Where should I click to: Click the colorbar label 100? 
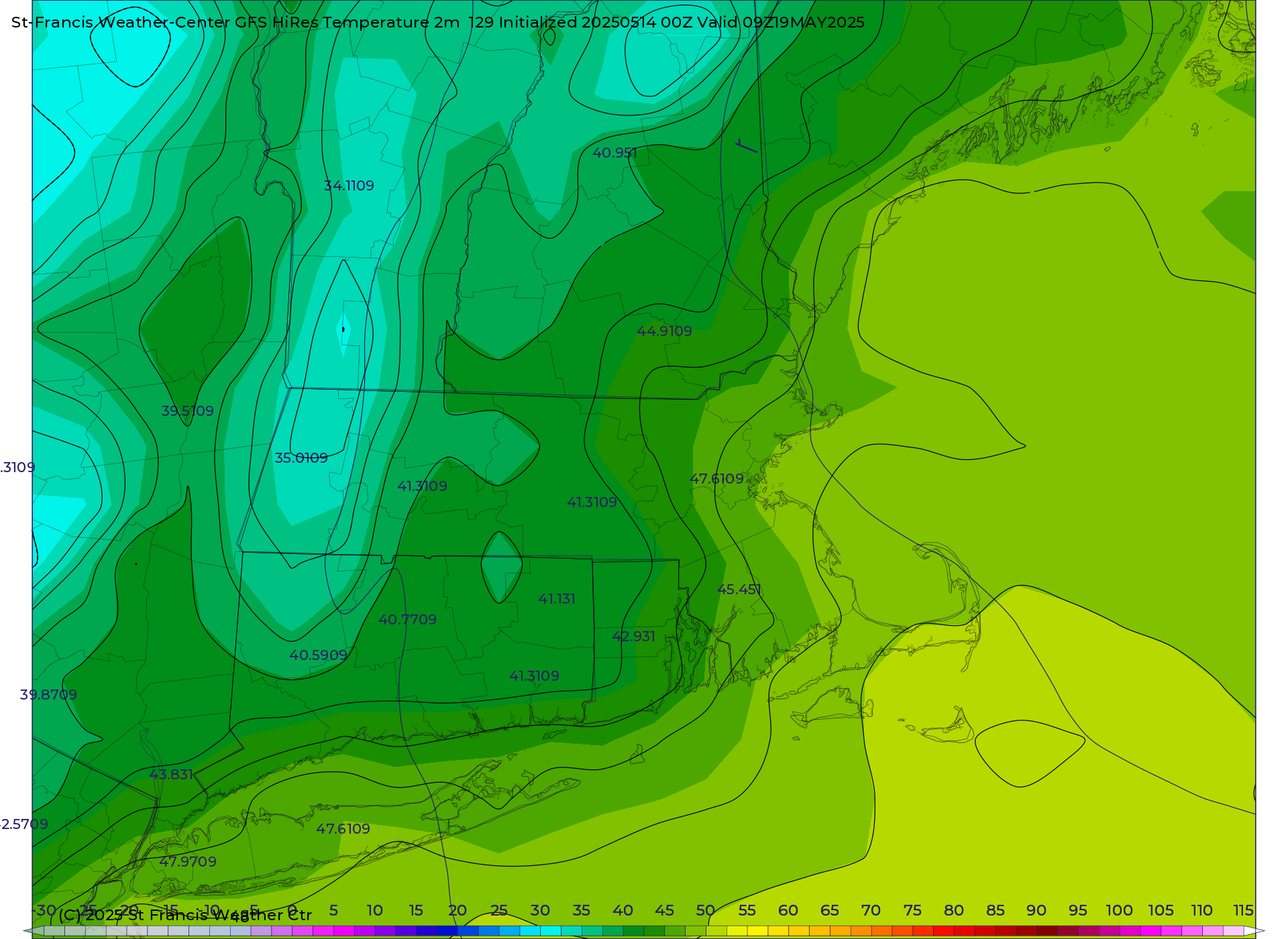[x=1119, y=911]
